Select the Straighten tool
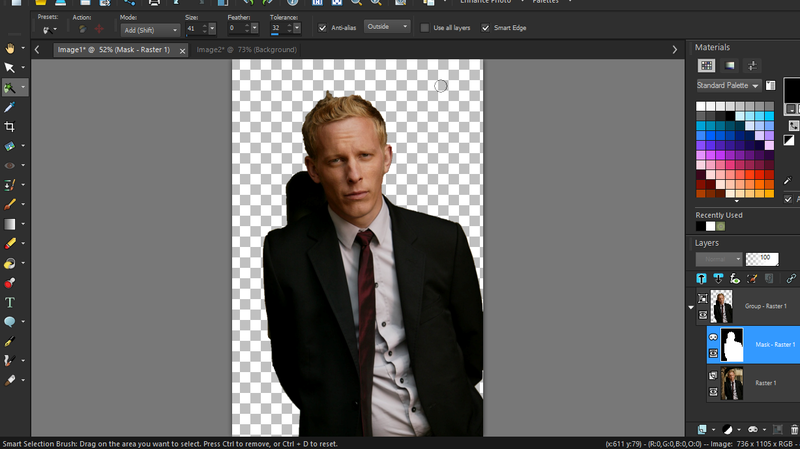Image resolution: width=800 pixels, height=449 pixels. (x=10, y=146)
